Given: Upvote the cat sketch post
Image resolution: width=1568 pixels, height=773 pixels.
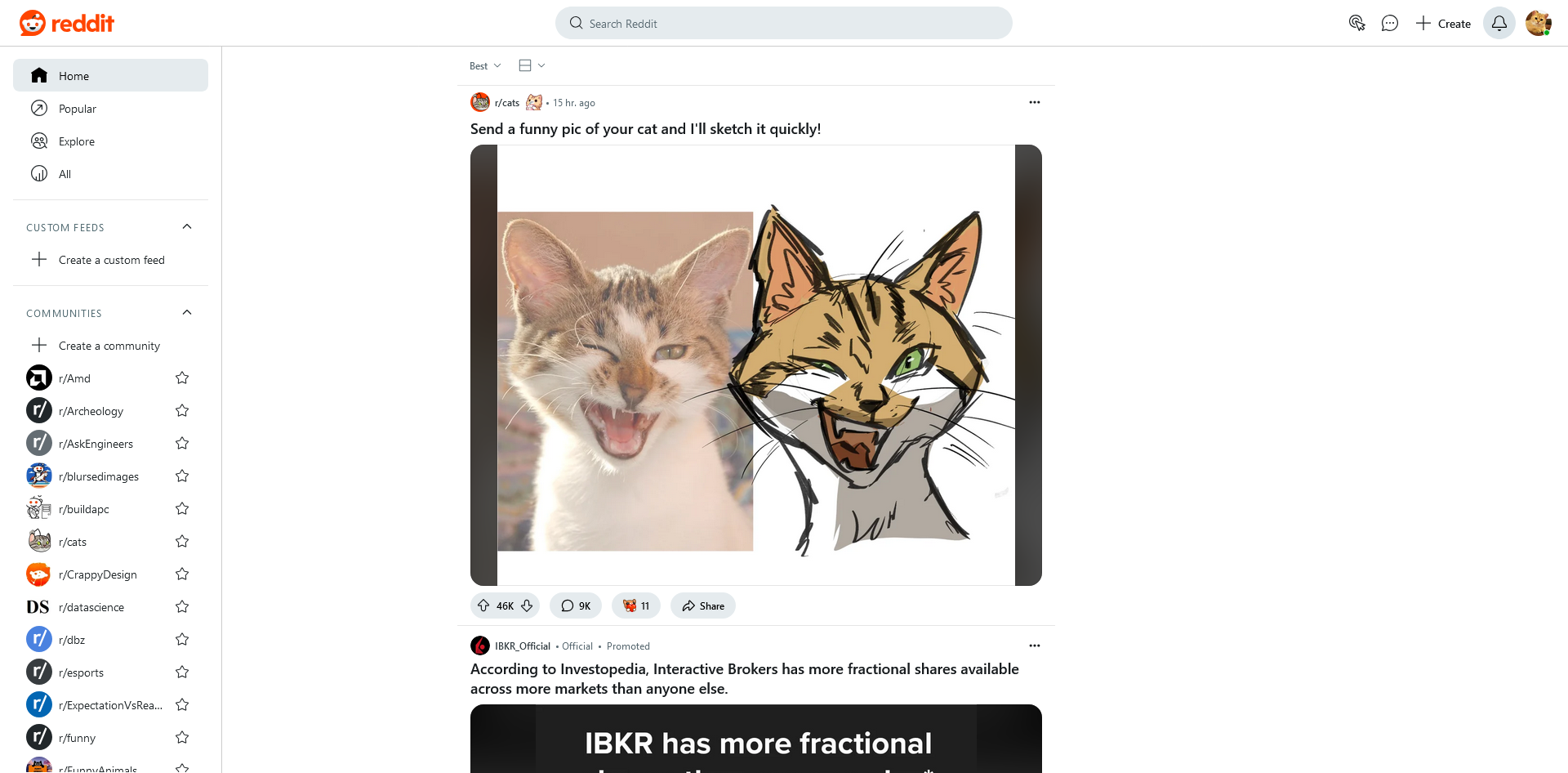Looking at the screenshot, I should [x=484, y=605].
